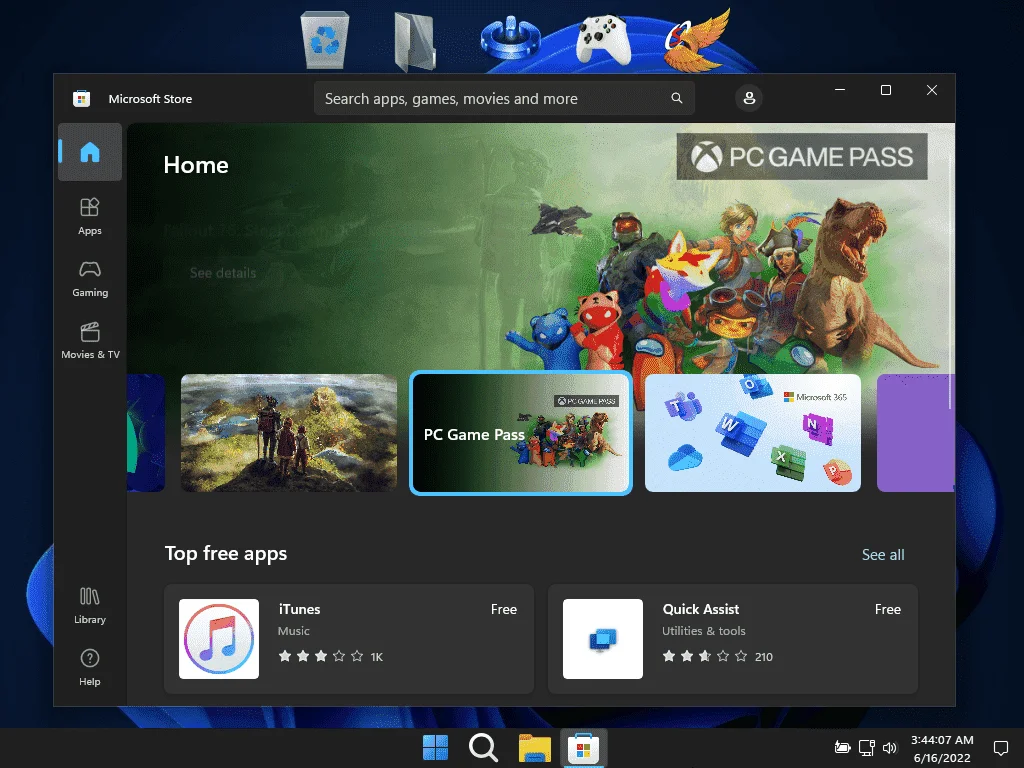This screenshot has width=1024, height=768.
Task: Minimize the Microsoft Store window
Action: pos(840,90)
